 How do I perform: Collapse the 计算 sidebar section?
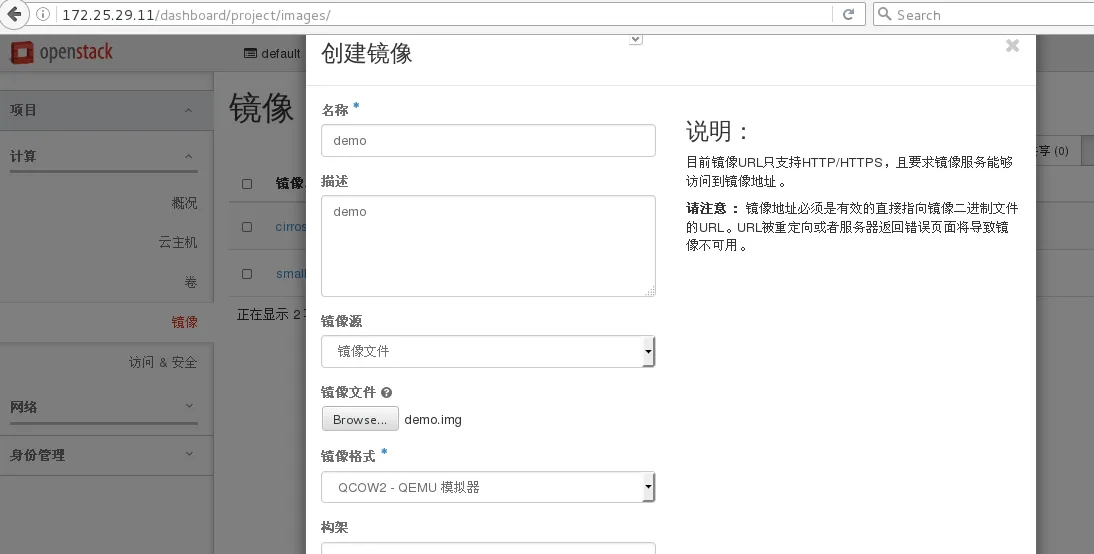pyautogui.click(x=103, y=156)
